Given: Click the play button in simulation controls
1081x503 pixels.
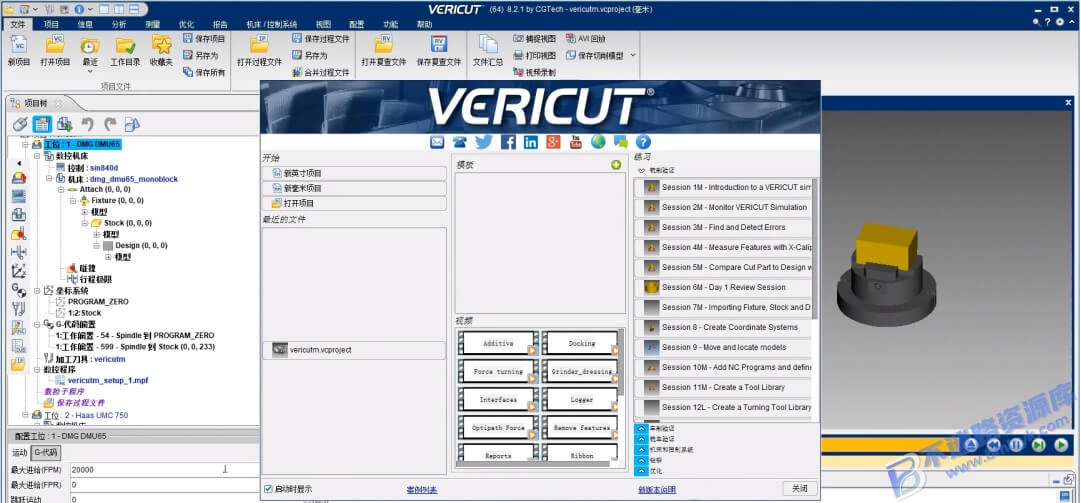Looking at the screenshot, I should tap(1061, 444).
